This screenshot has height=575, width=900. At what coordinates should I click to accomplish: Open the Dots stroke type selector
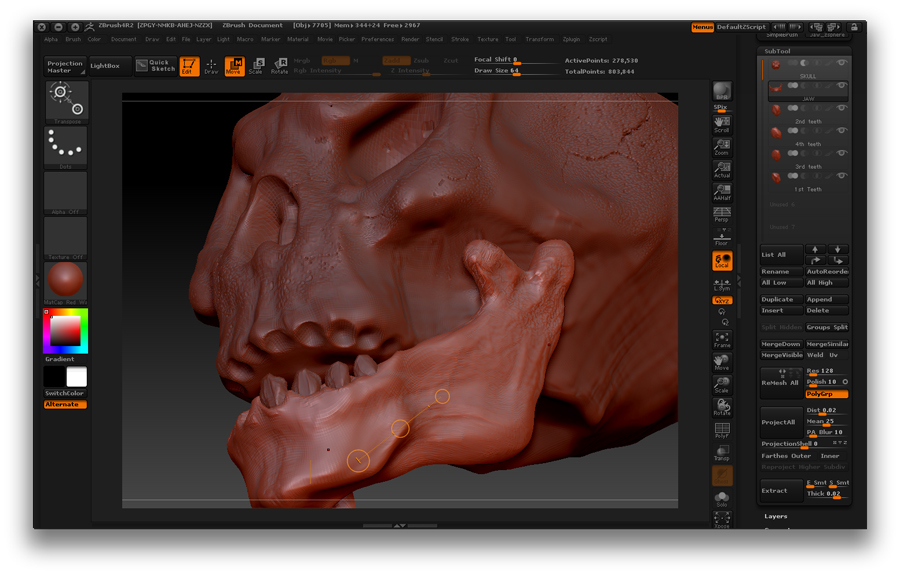point(67,147)
